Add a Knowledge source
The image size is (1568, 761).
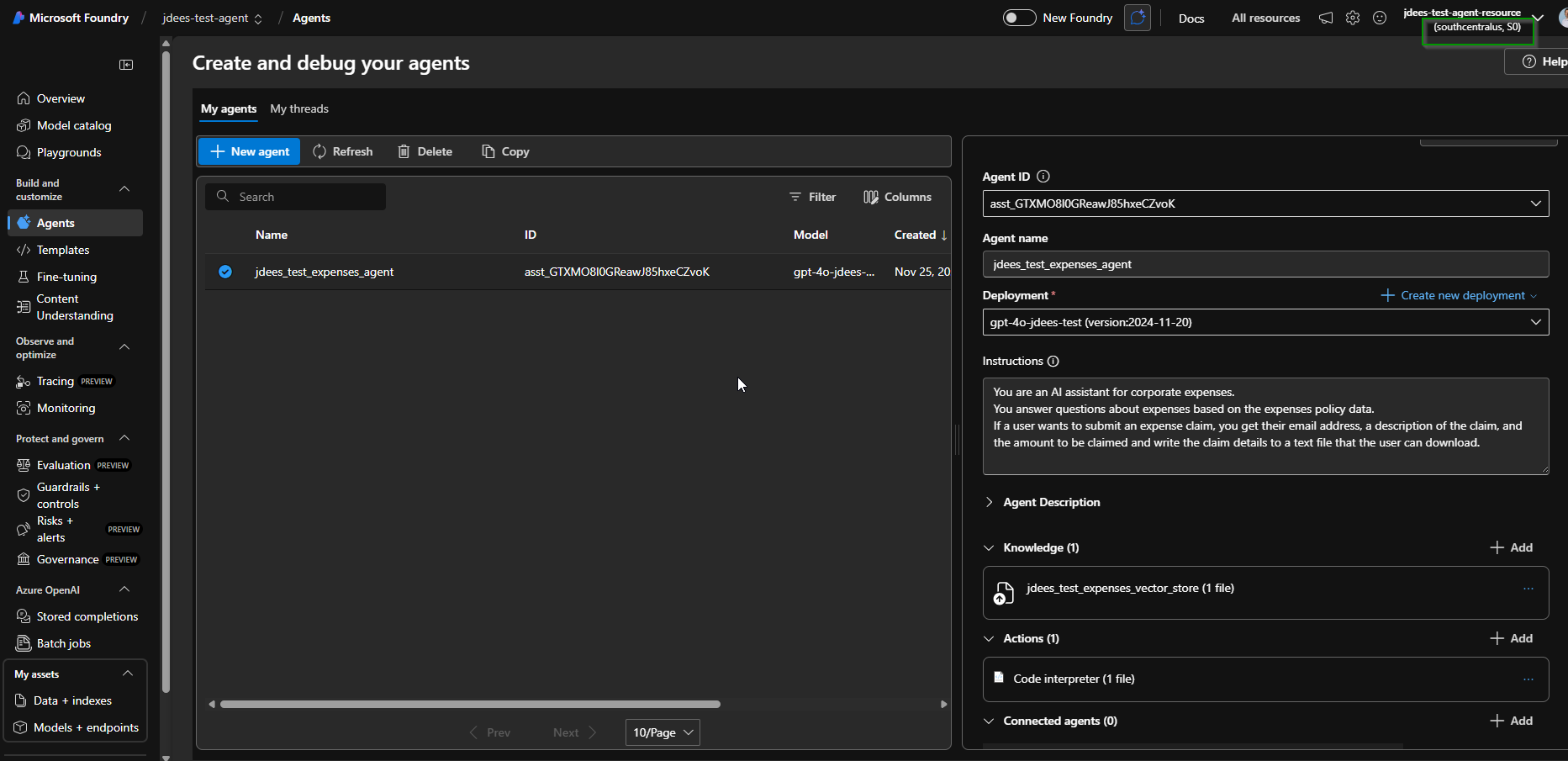[1512, 547]
